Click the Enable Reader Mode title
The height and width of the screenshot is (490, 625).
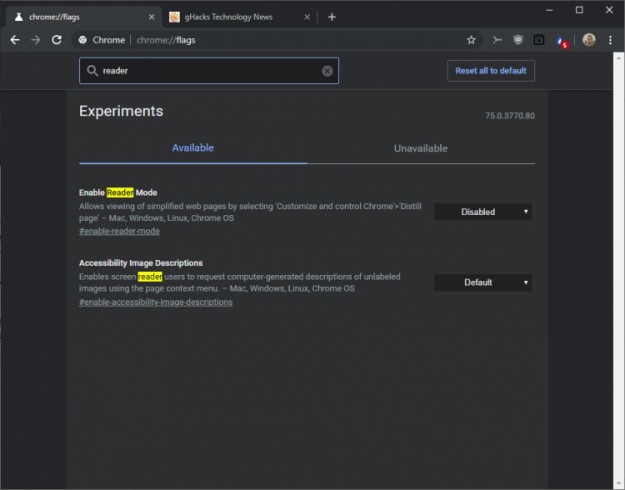118,193
